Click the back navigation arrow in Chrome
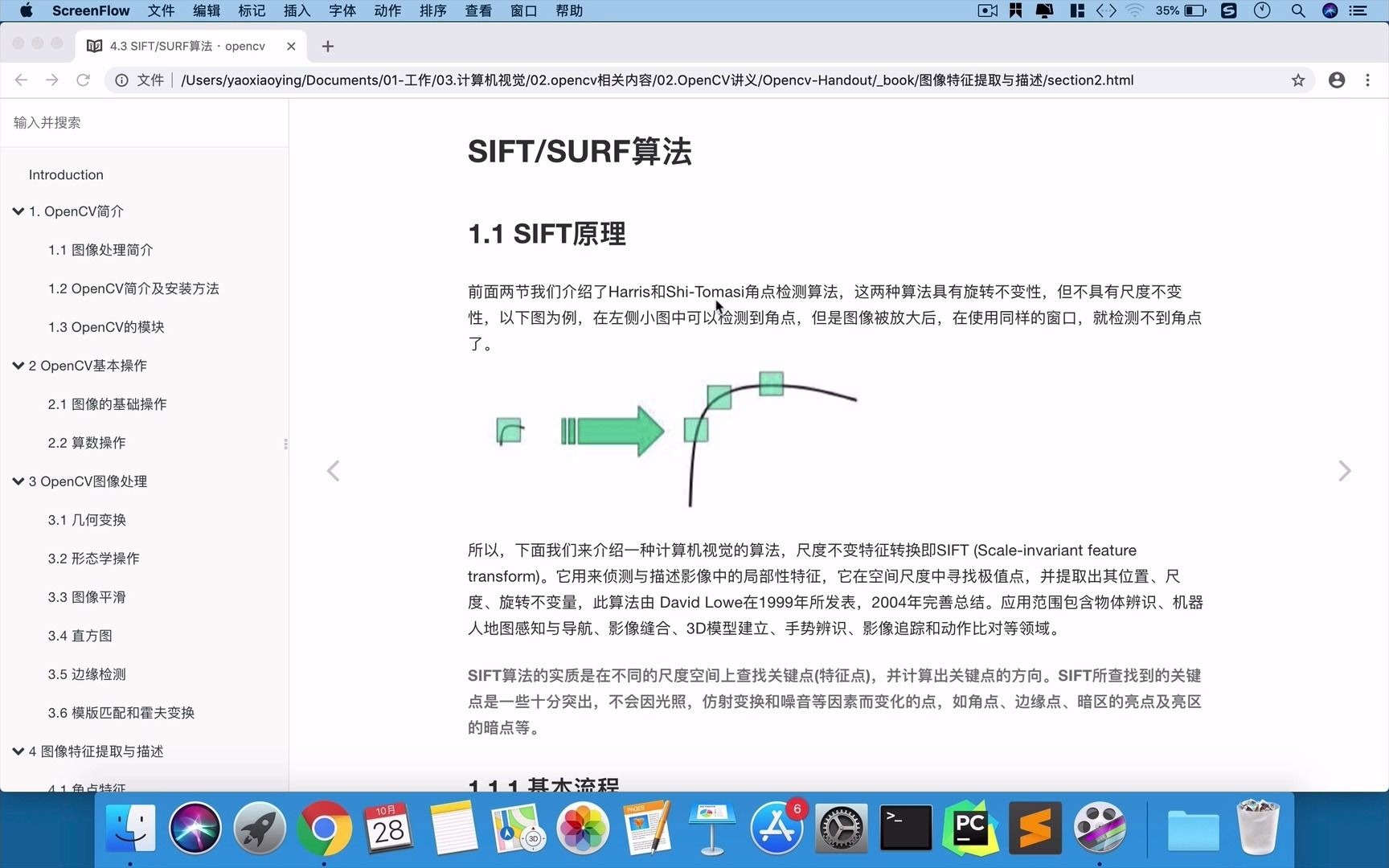Screen dimensions: 1389x868 (x=21, y=80)
